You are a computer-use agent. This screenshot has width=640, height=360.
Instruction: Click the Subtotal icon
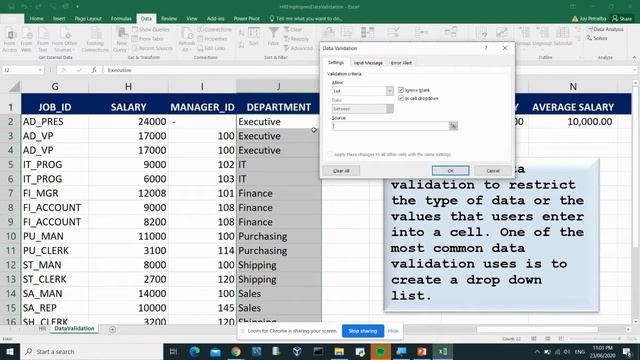point(562,37)
